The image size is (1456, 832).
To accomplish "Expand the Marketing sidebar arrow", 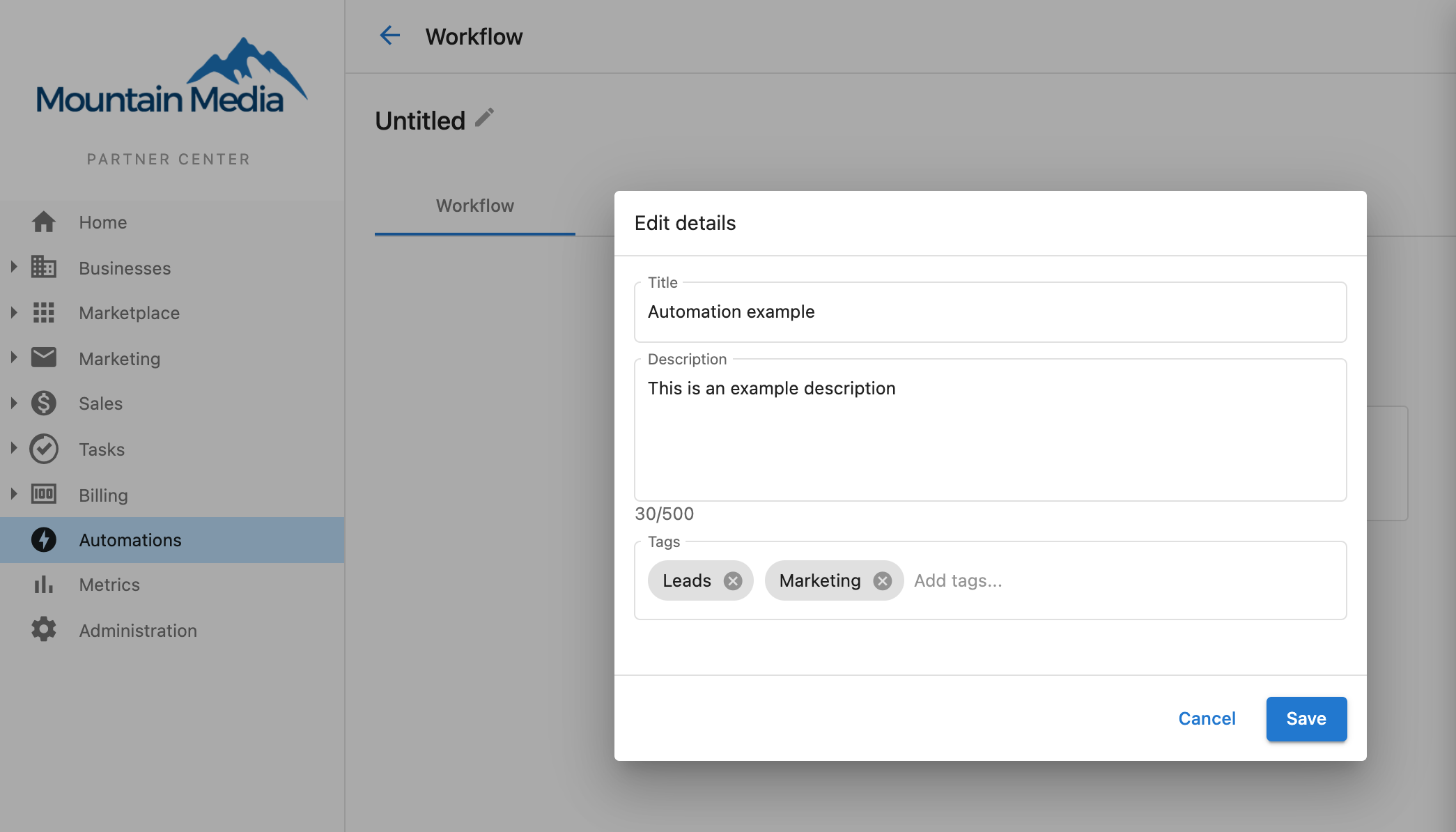I will (13, 357).
